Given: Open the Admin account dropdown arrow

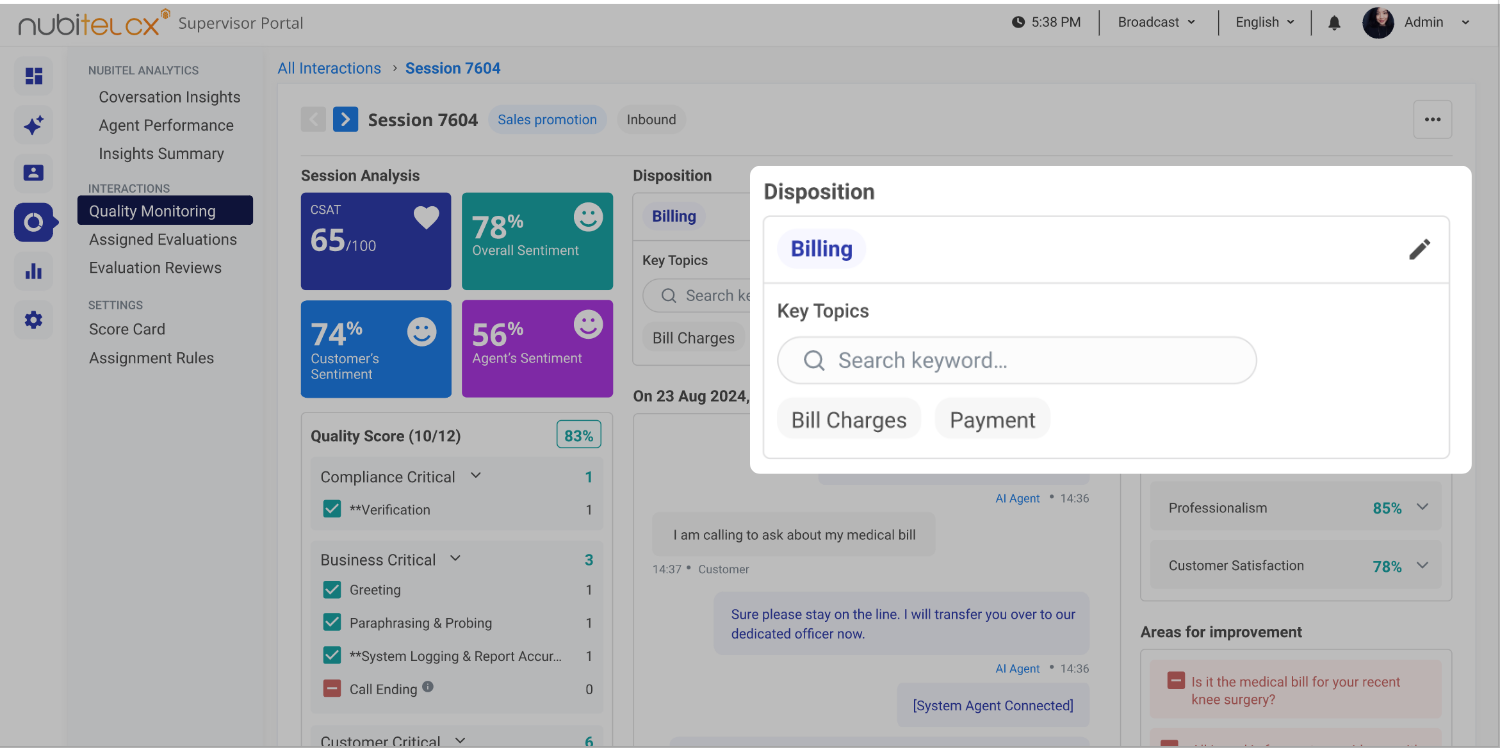Looking at the screenshot, I should (x=1466, y=23).
